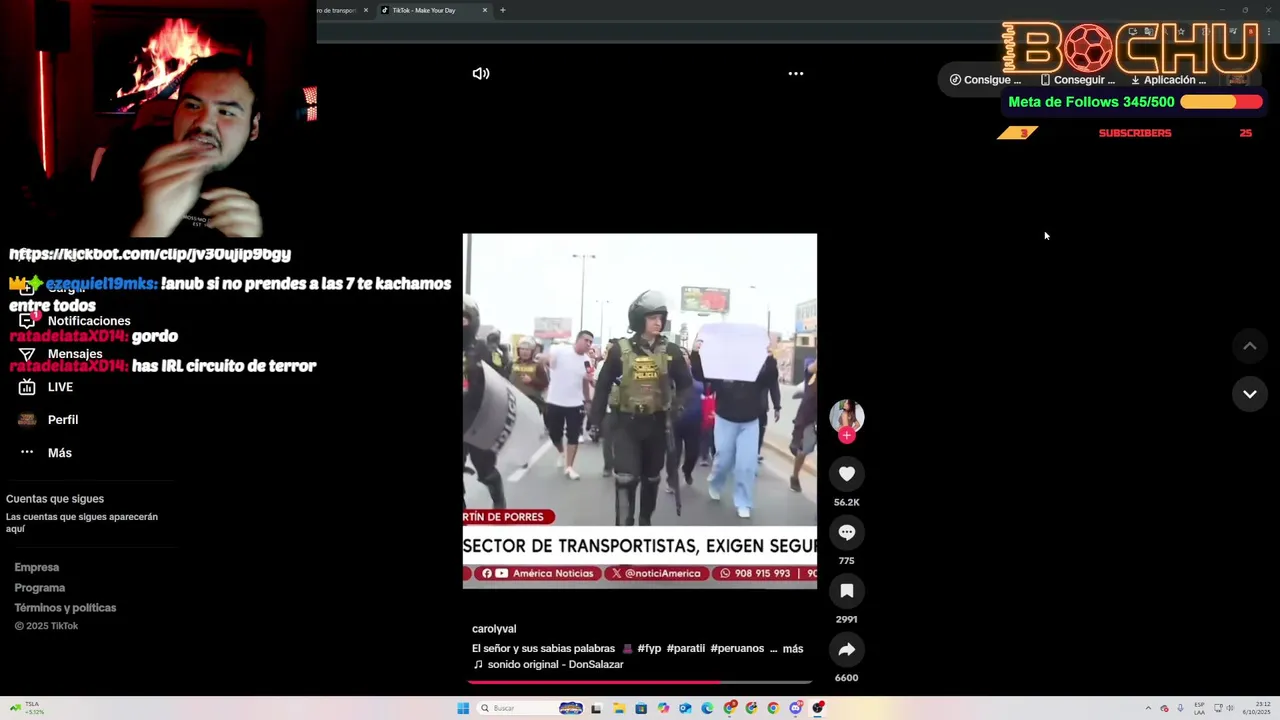Viewport: 1280px width, 720px height.
Task: Open comments via the speech bubble icon
Action: (x=847, y=532)
